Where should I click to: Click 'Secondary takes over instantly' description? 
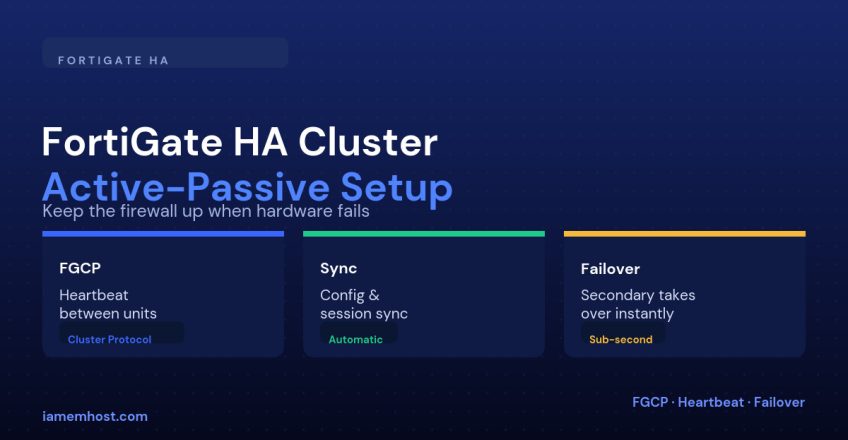point(638,304)
